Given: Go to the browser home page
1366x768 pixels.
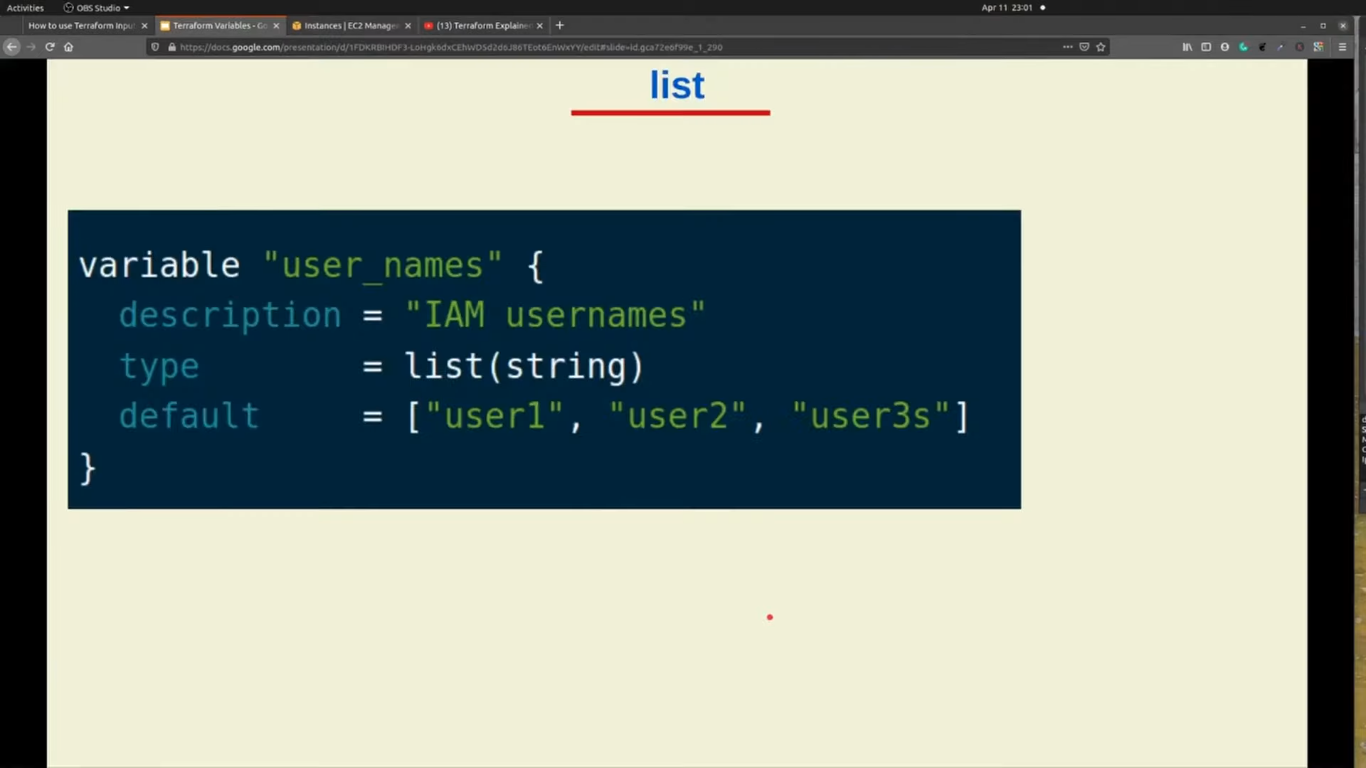Looking at the screenshot, I should point(68,47).
